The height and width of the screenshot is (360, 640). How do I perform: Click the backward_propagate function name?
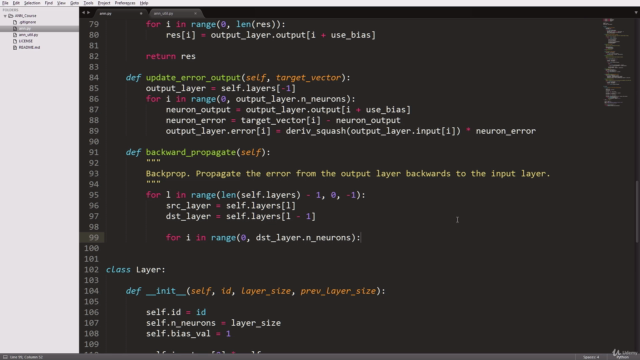[x=191, y=152]
